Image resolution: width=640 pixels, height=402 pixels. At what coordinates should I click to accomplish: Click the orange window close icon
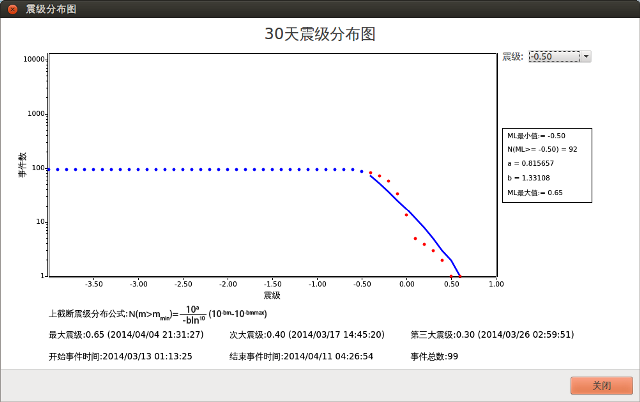11,8
